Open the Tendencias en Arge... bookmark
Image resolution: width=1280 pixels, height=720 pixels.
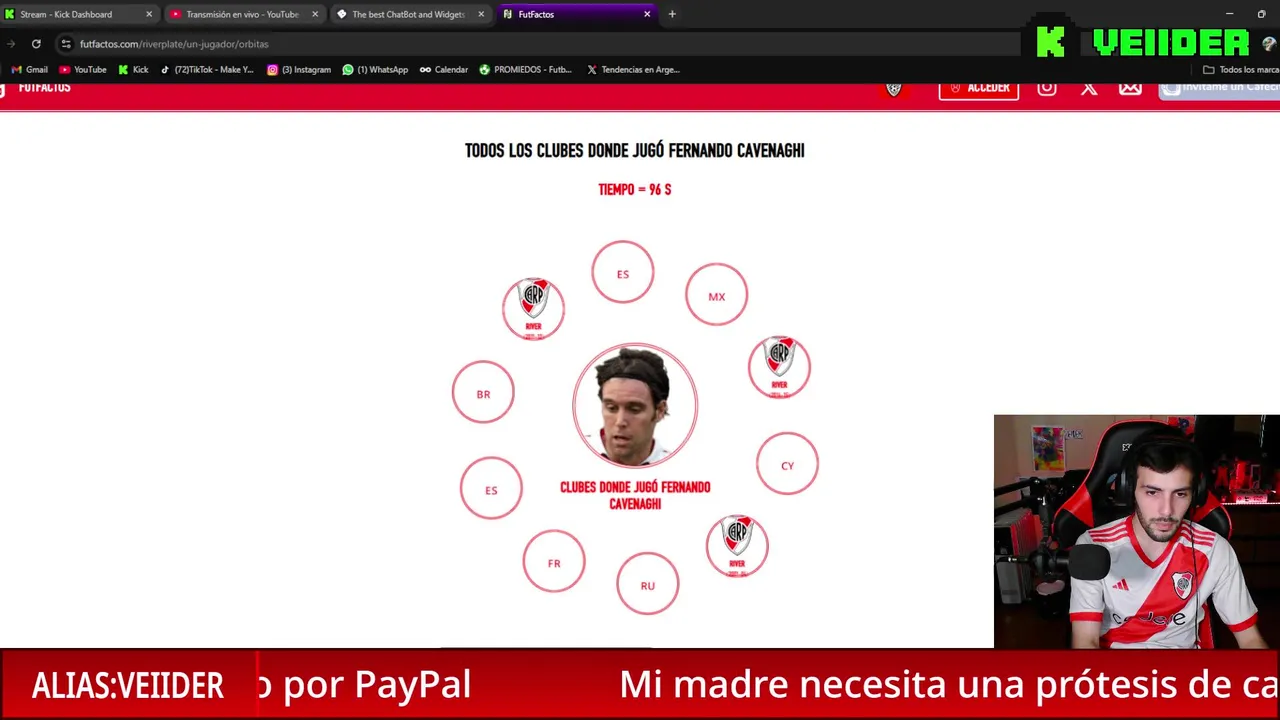pyautogui.click(x=633, y=70)
